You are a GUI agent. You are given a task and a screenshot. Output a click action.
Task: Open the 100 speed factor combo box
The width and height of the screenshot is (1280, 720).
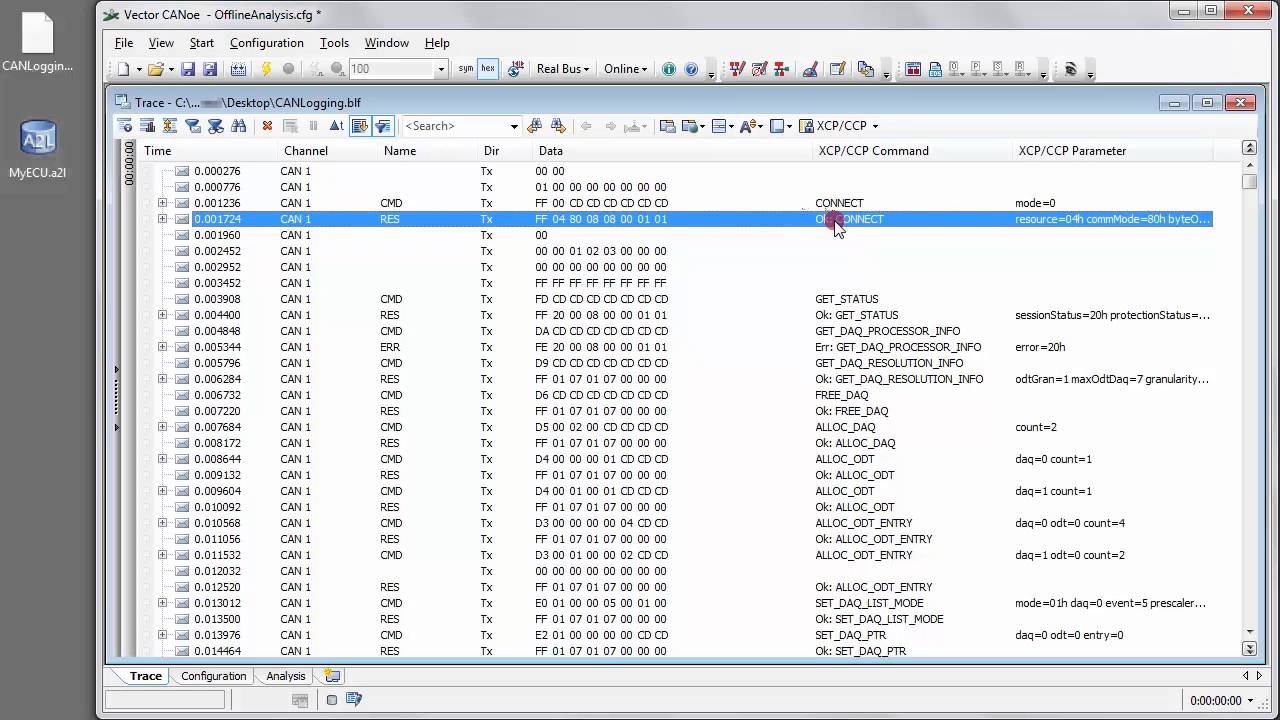click(x=398, y=69)
